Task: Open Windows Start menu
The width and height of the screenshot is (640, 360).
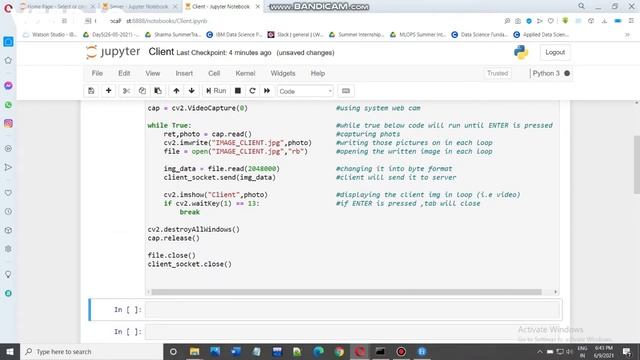Action: point(10,351)
